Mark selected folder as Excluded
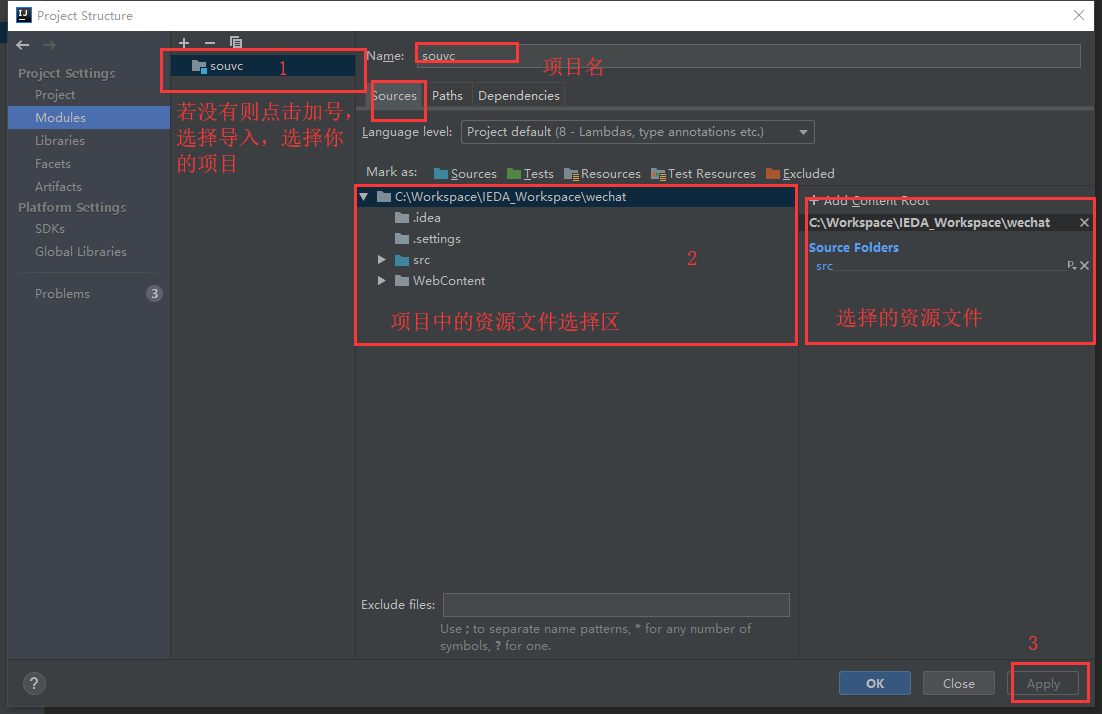 click(800, 174)
